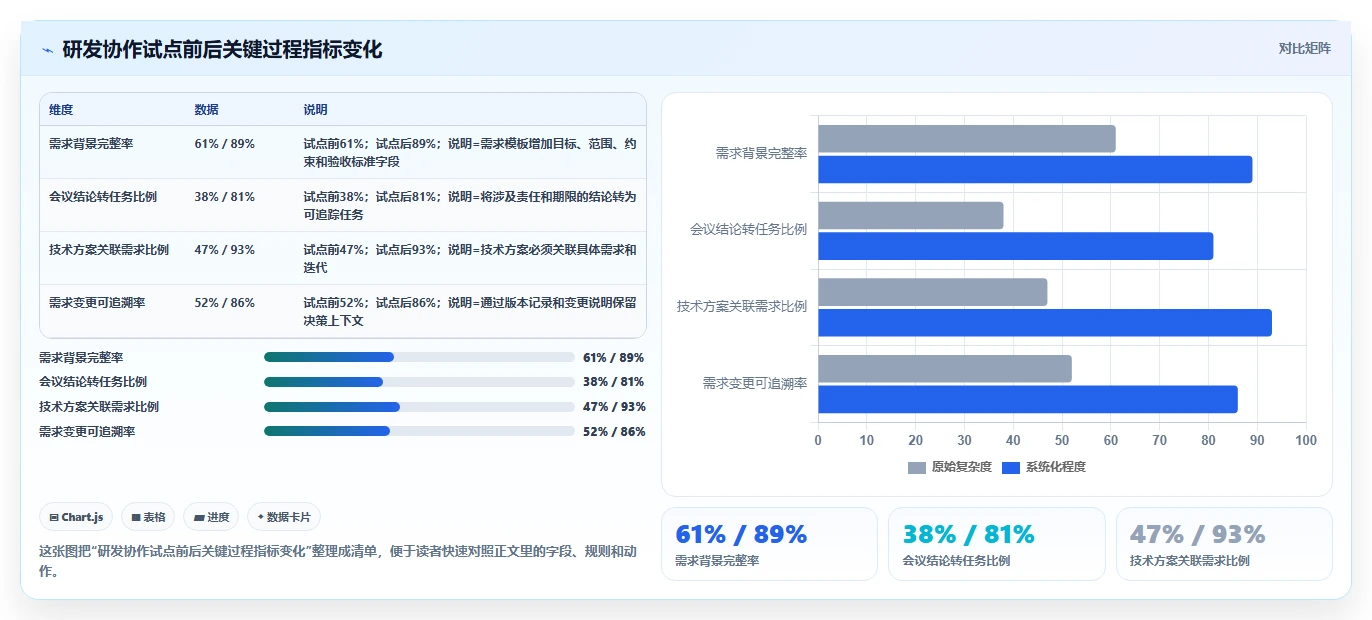Click 需求背景完整率 label left of progress bar
This screenshot has height=620, width=1372.
81,357
